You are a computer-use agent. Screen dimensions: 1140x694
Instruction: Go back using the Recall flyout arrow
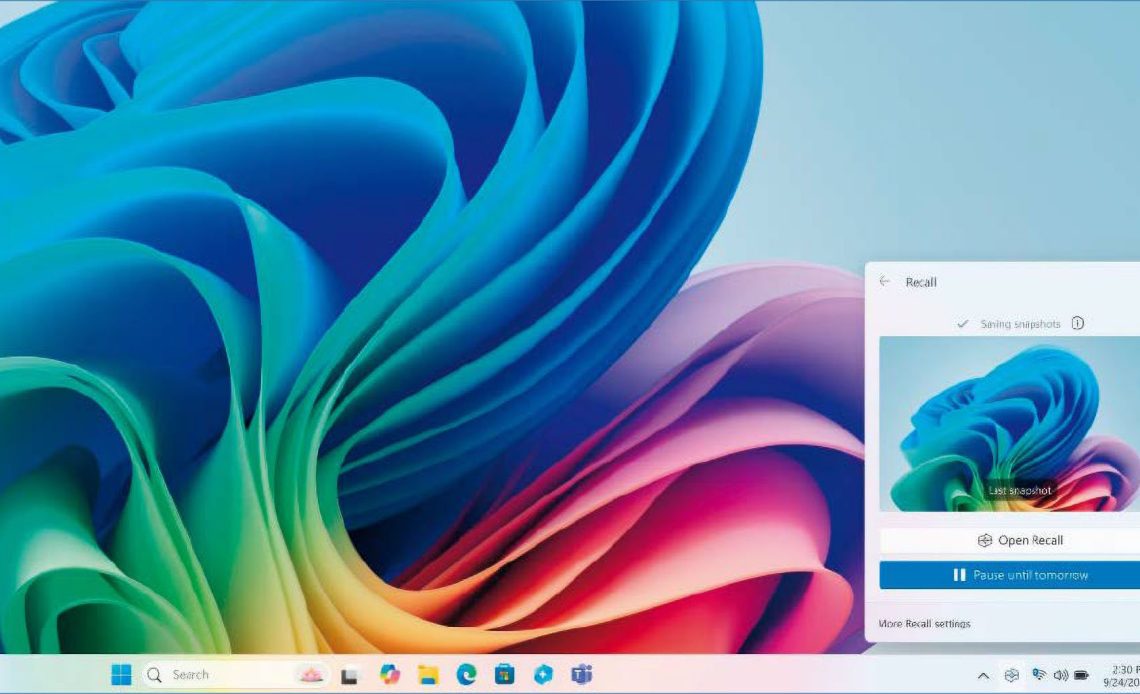point(884,281)
